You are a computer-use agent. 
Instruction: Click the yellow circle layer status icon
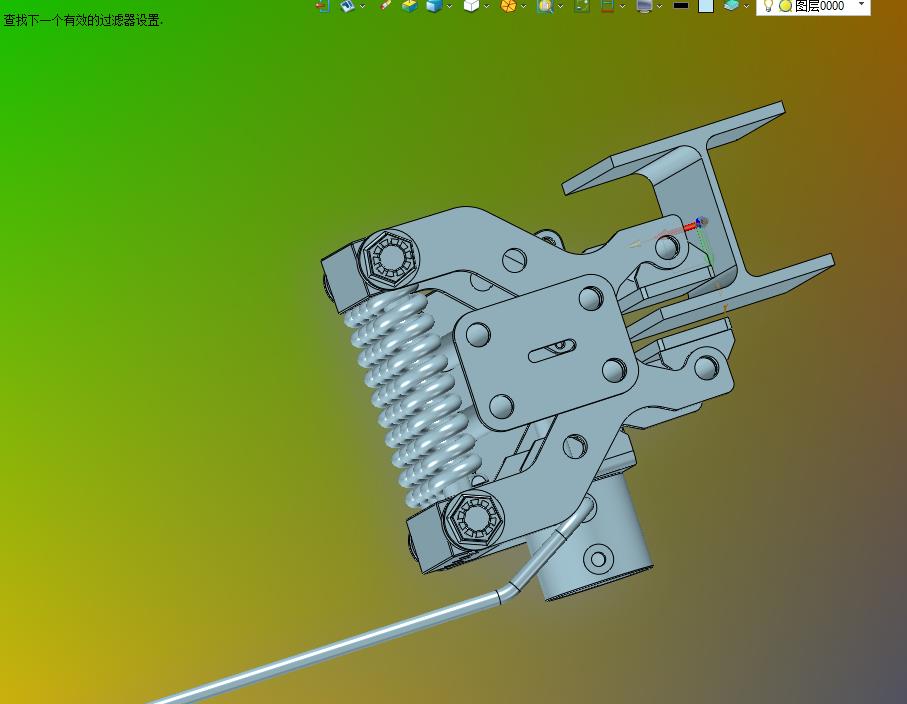(x=785, y=6)
